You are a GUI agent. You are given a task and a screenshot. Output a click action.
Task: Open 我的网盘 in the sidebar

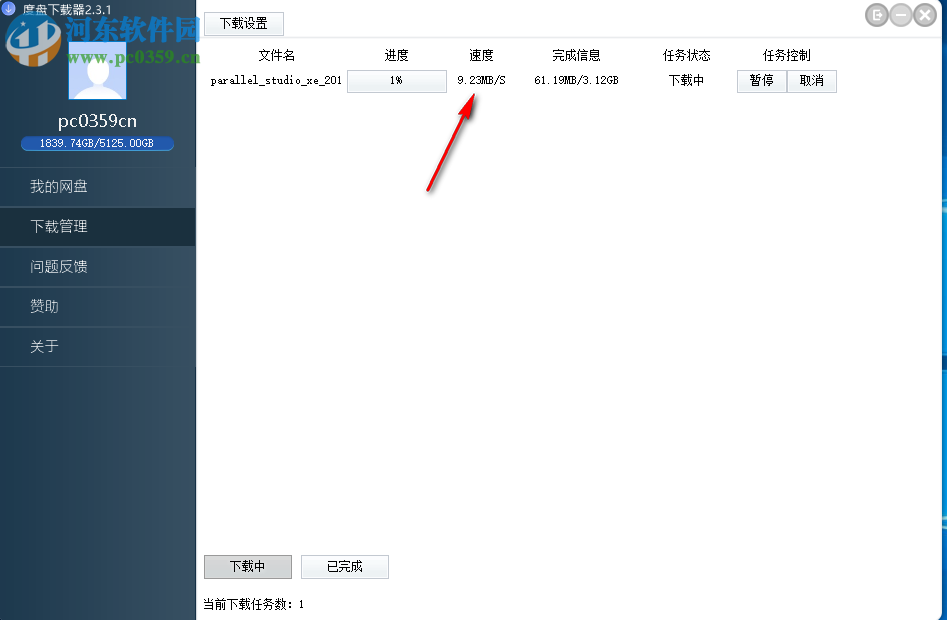(x=60, y=186)
